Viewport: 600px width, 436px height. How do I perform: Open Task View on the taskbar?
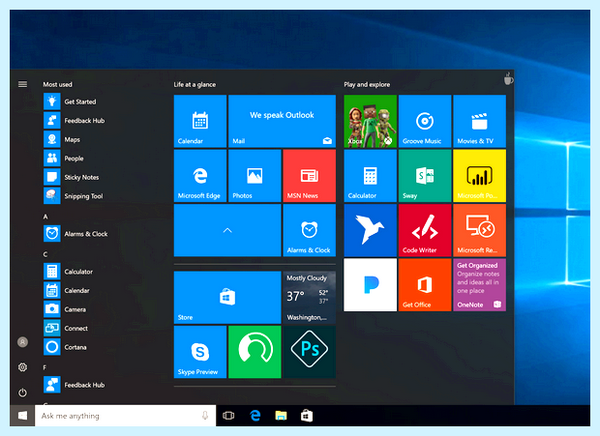pyautogui.click(x=228, y=416)
